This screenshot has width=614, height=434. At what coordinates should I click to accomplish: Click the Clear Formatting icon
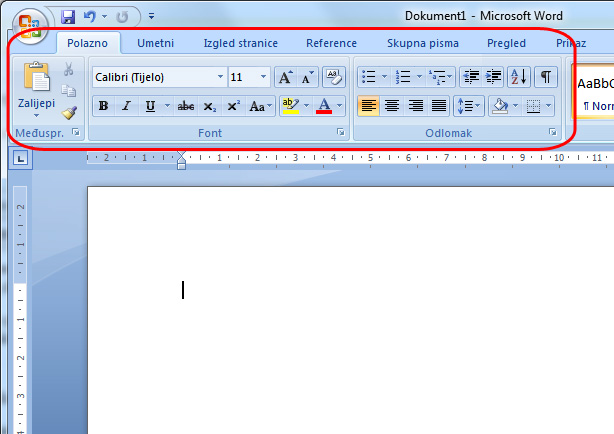tap(333, 77)
